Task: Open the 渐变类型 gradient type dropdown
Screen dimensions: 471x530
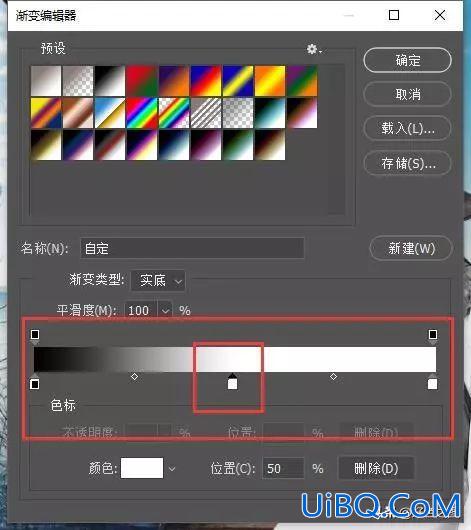Action: pos(158,281)
